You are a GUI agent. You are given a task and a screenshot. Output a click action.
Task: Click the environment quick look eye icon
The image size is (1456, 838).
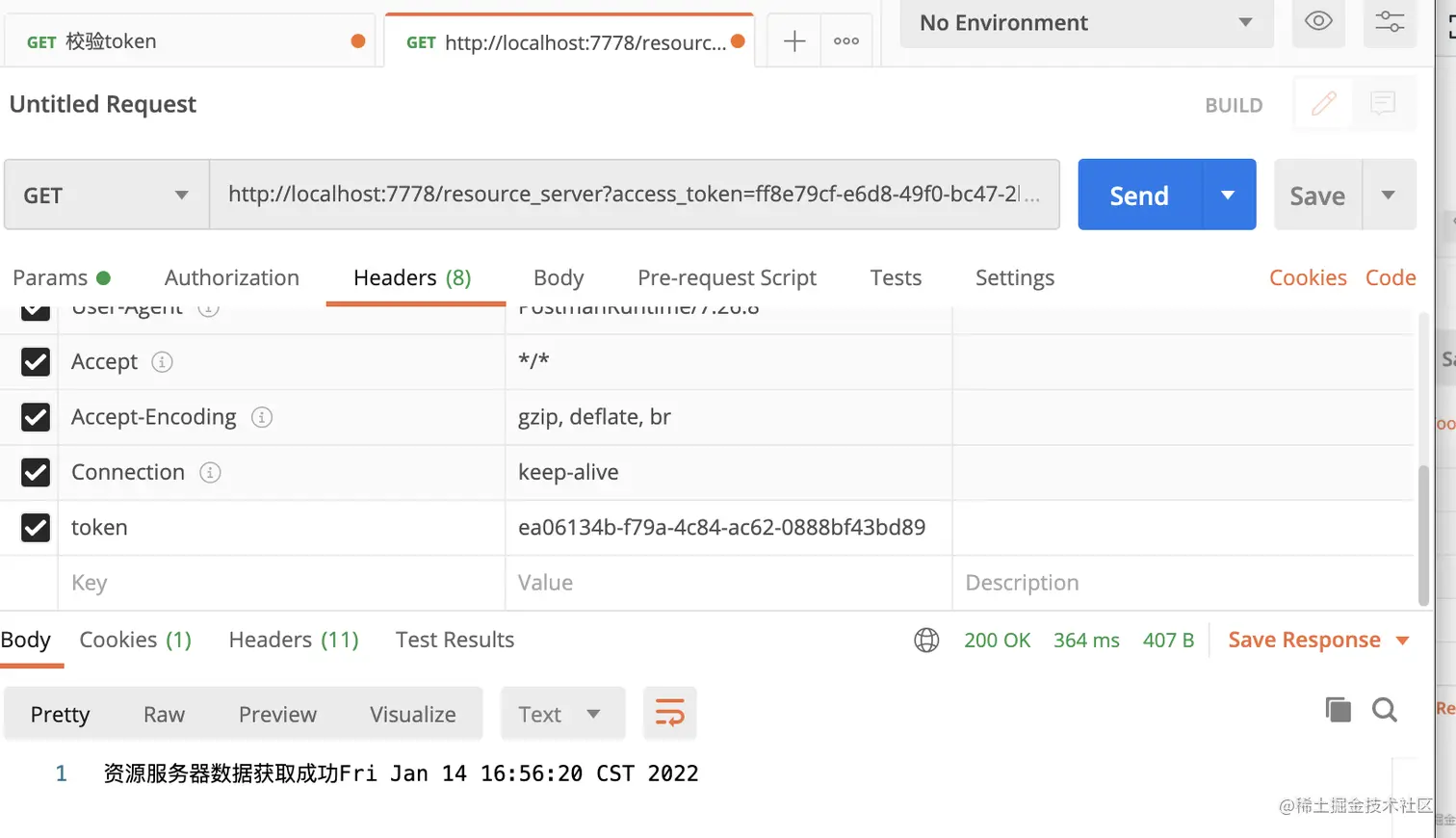click(1318, 20)
